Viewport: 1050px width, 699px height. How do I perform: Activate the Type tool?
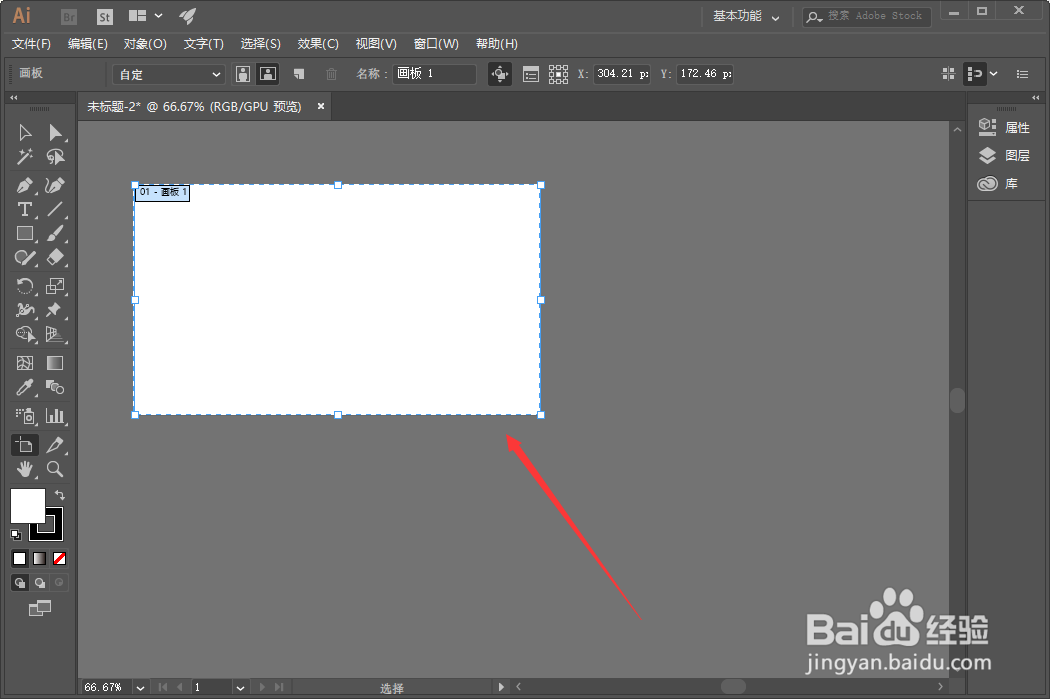pyautogui.click(x=25, y=210)
